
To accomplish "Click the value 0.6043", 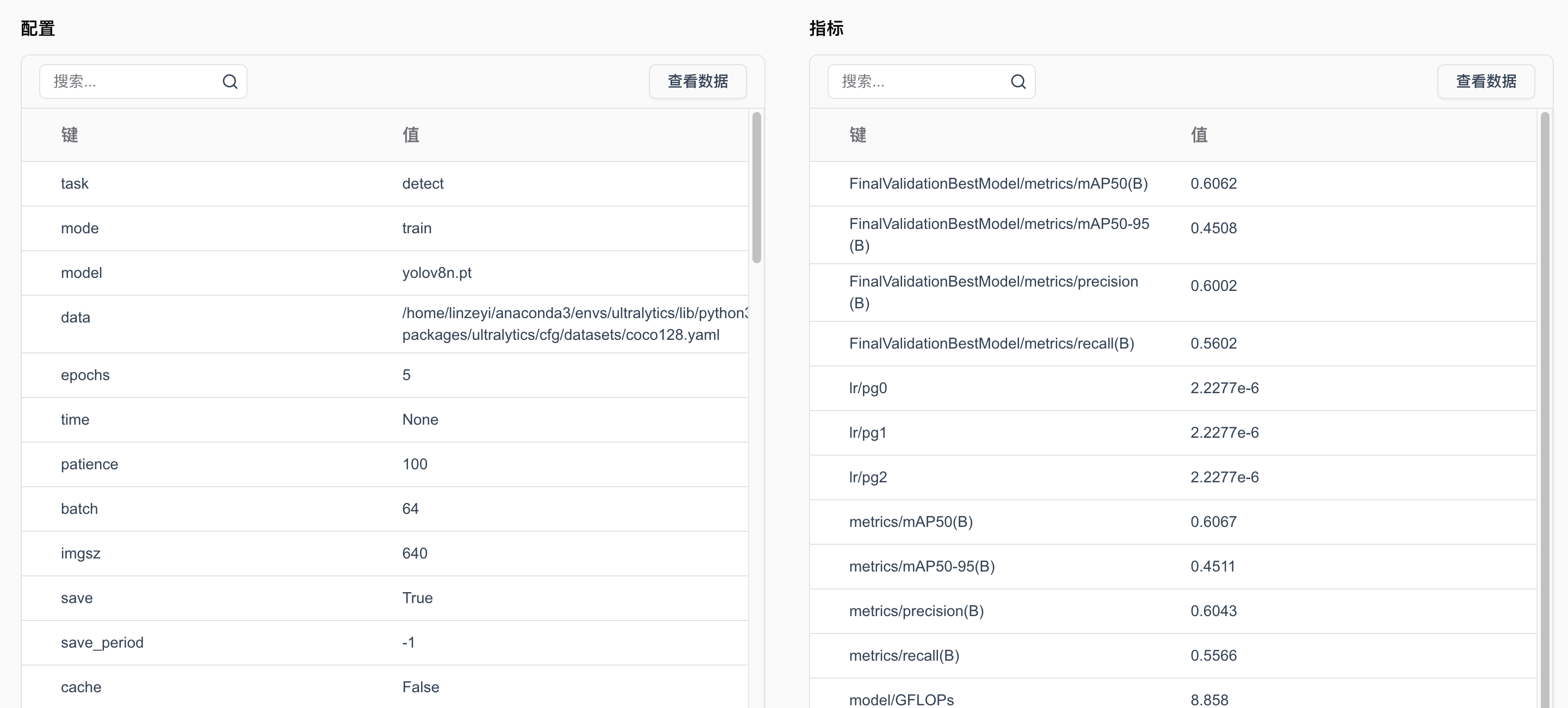I will [x=1213, y=611].
